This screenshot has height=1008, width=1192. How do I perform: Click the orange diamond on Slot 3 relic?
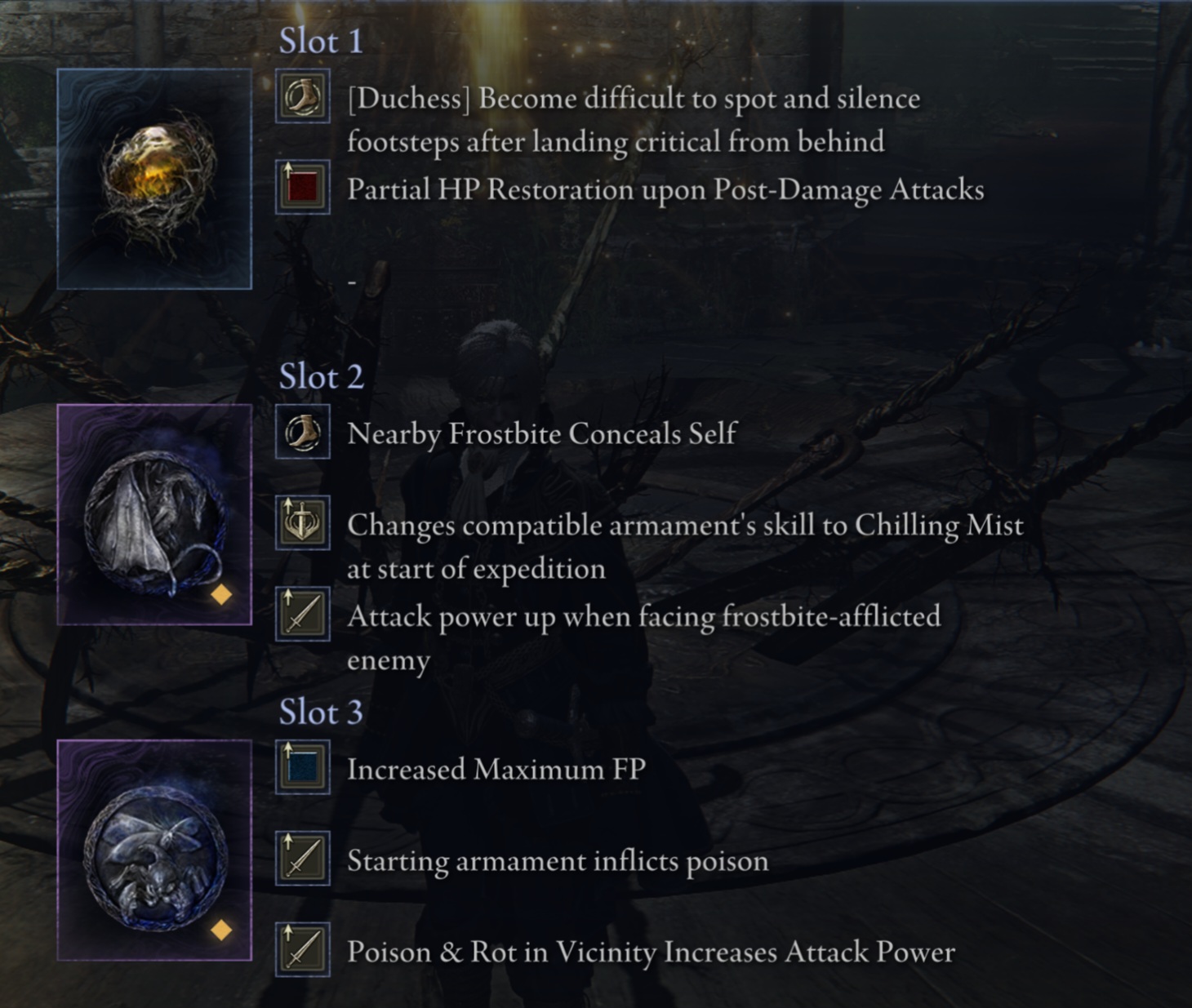click(221, 930)
